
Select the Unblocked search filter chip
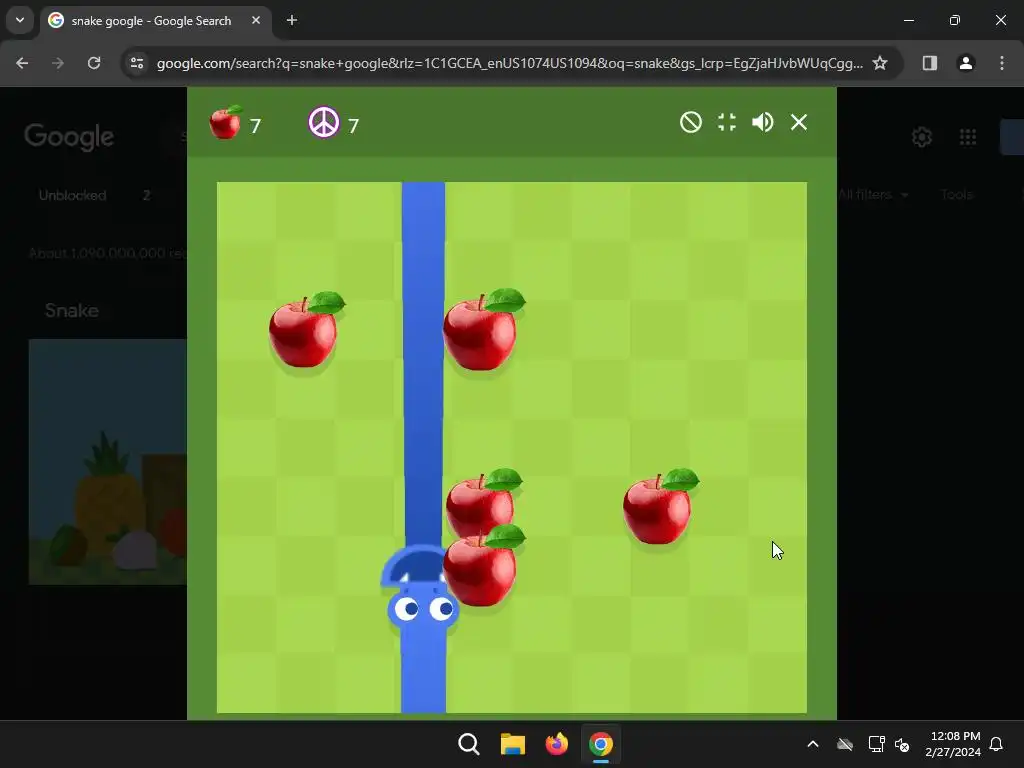point(72,195)
